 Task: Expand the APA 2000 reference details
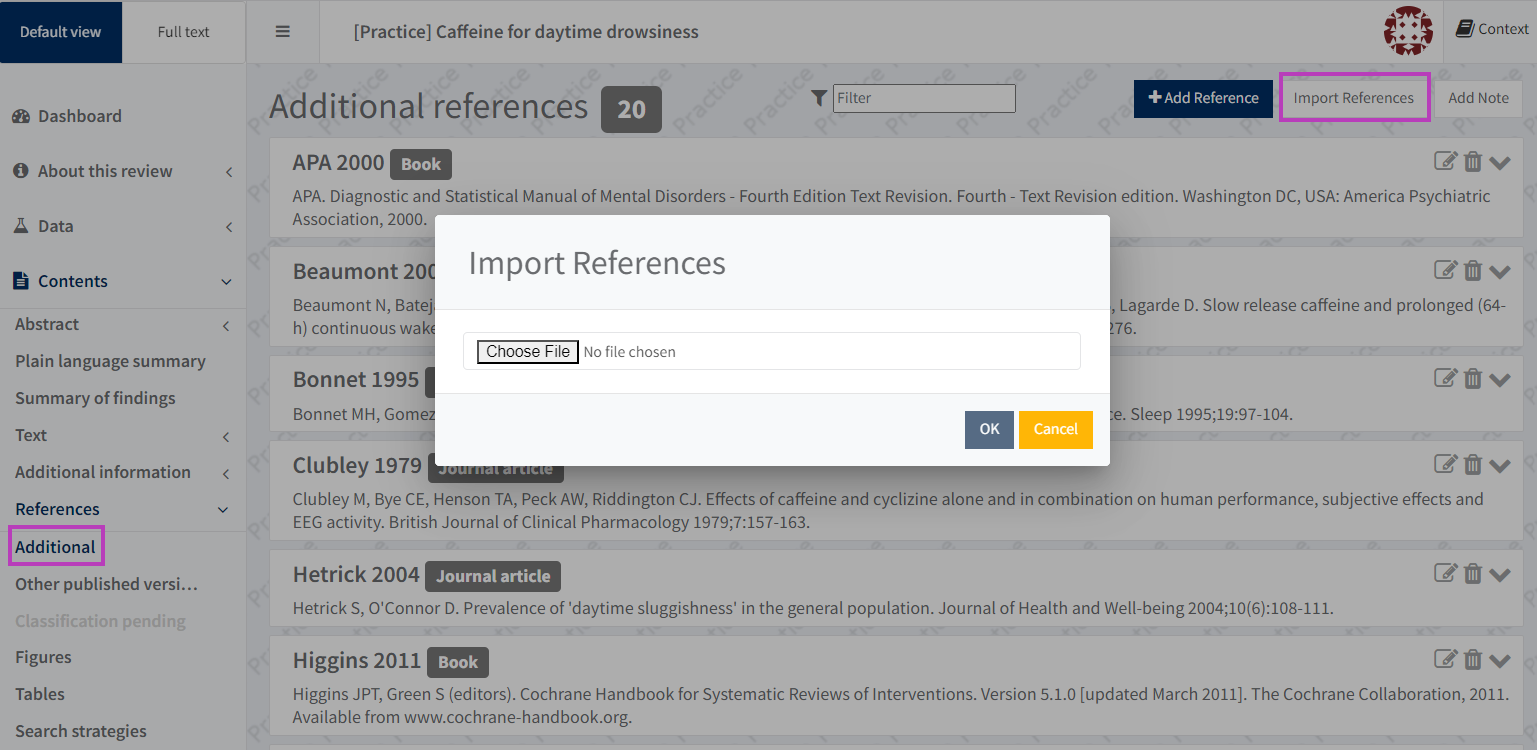click(1500, 162)
